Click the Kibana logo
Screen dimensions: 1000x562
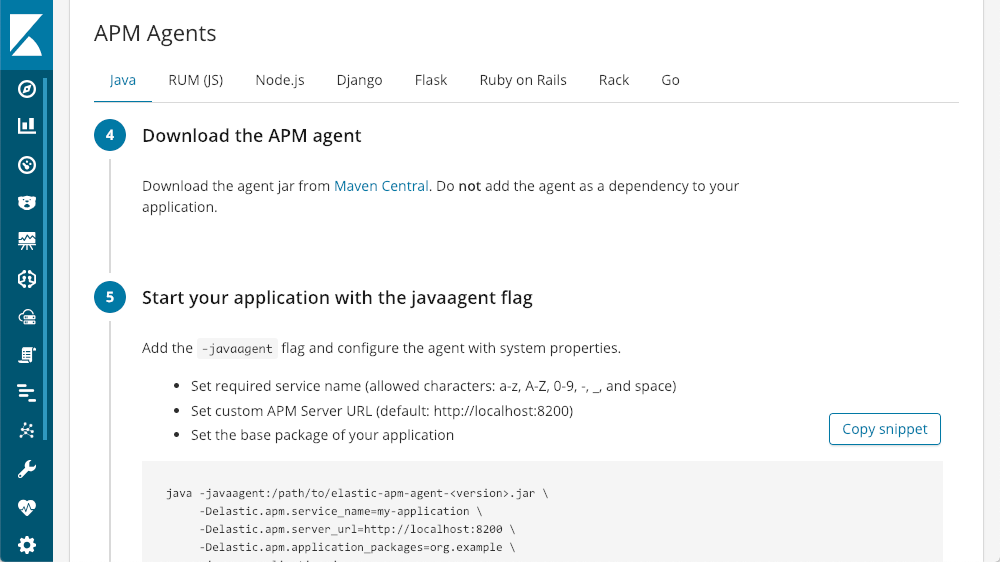pyautogui.click(x=26, y=34)
